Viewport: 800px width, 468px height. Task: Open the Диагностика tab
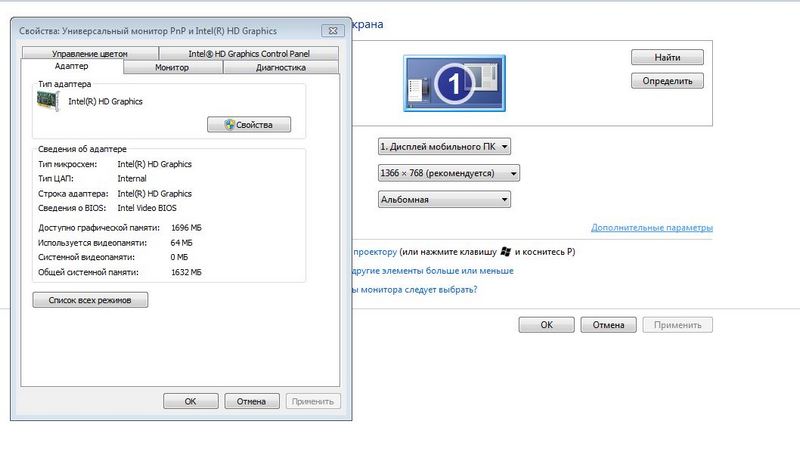click(x=281, y=67)
